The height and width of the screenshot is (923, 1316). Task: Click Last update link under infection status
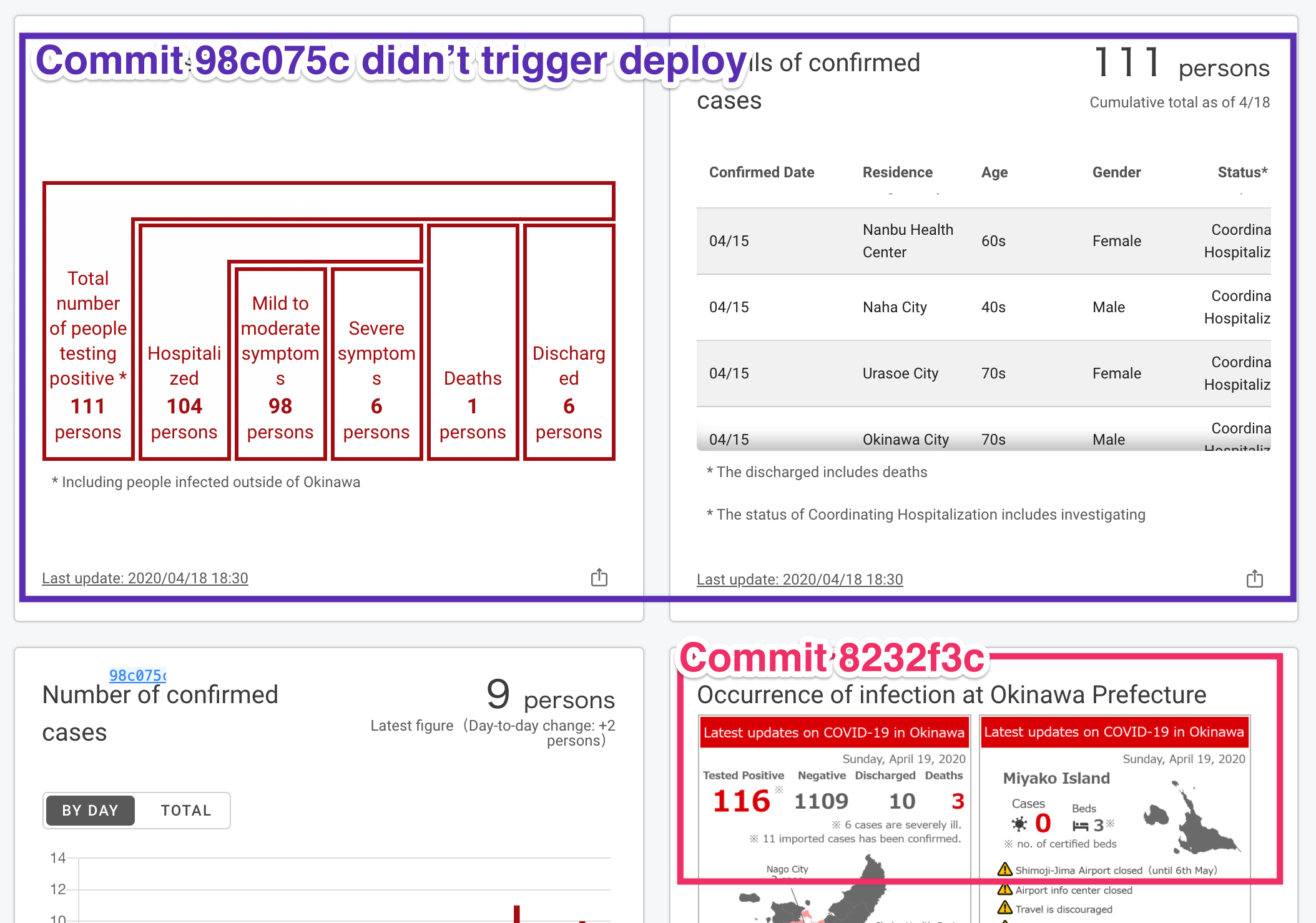145,578
